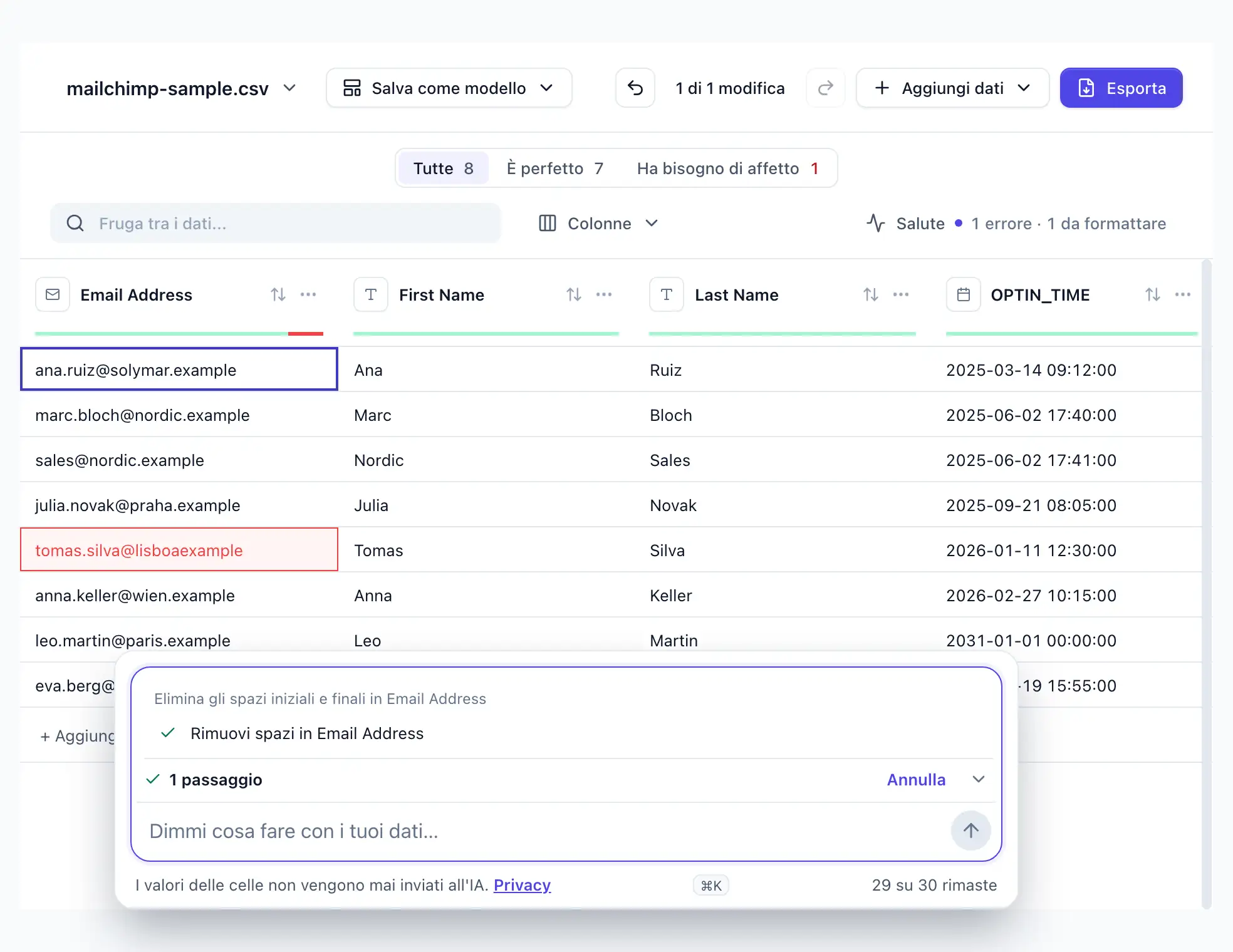Sort the Email Address column

click(278, 294)
